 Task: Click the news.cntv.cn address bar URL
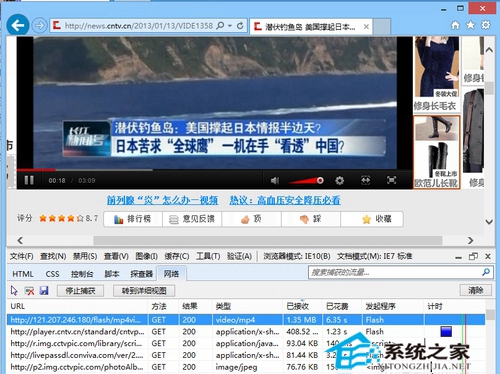(x=139, y=26)
